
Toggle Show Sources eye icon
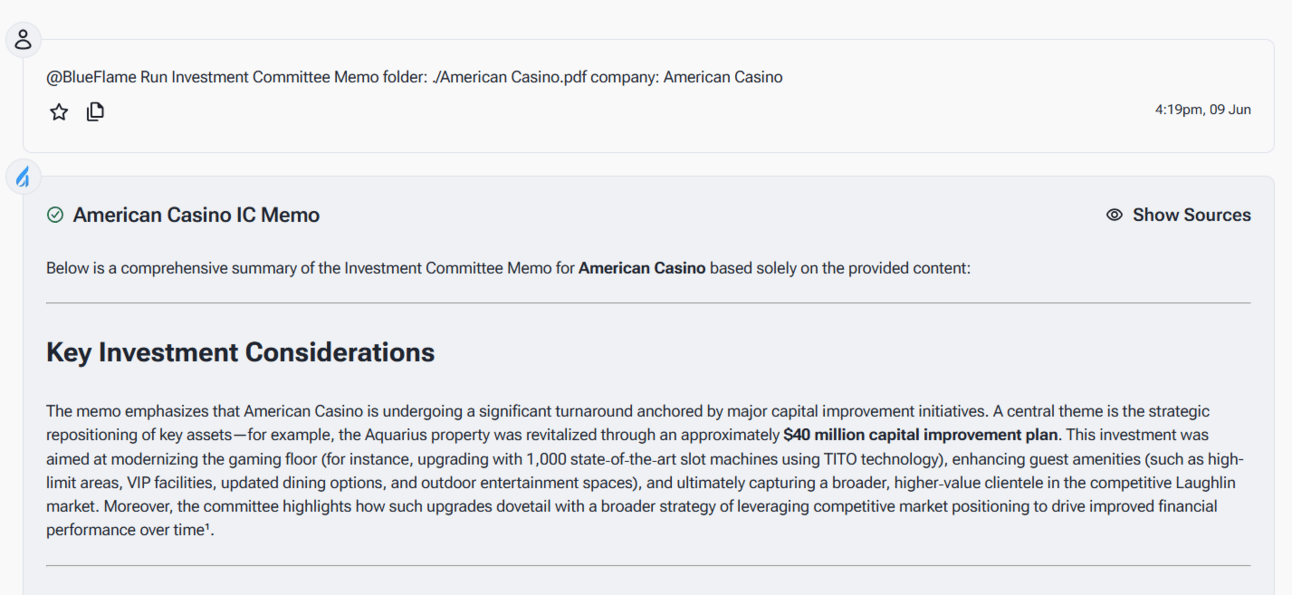pos(1114,215)
